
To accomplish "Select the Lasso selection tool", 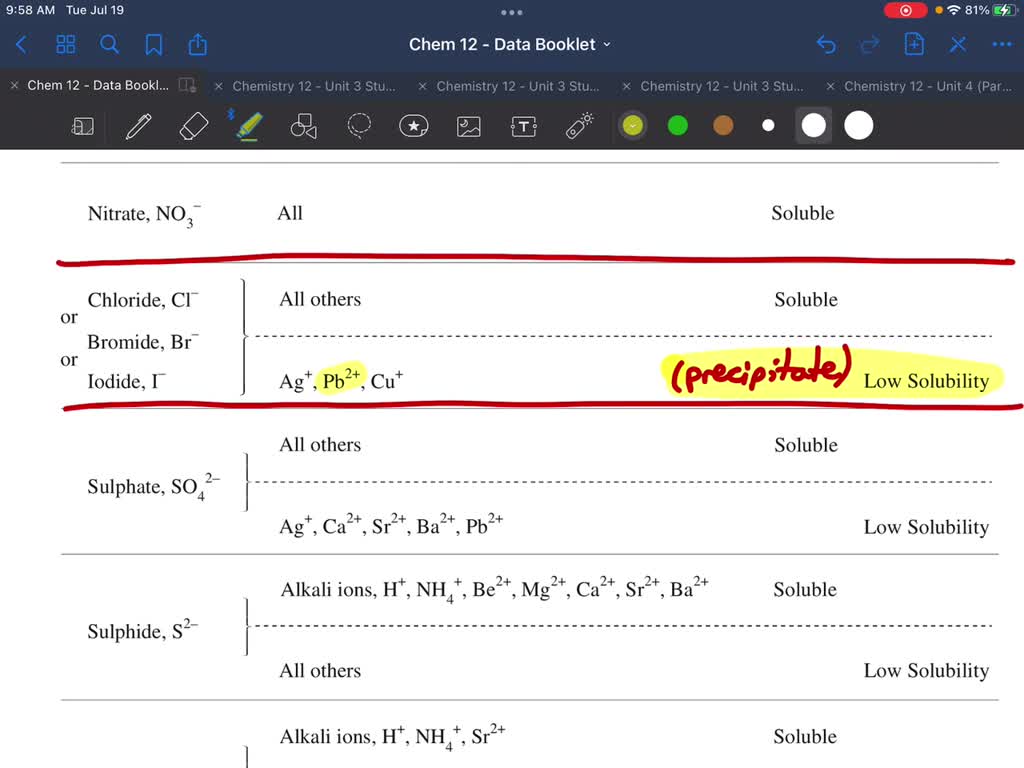I will (359, 125).
